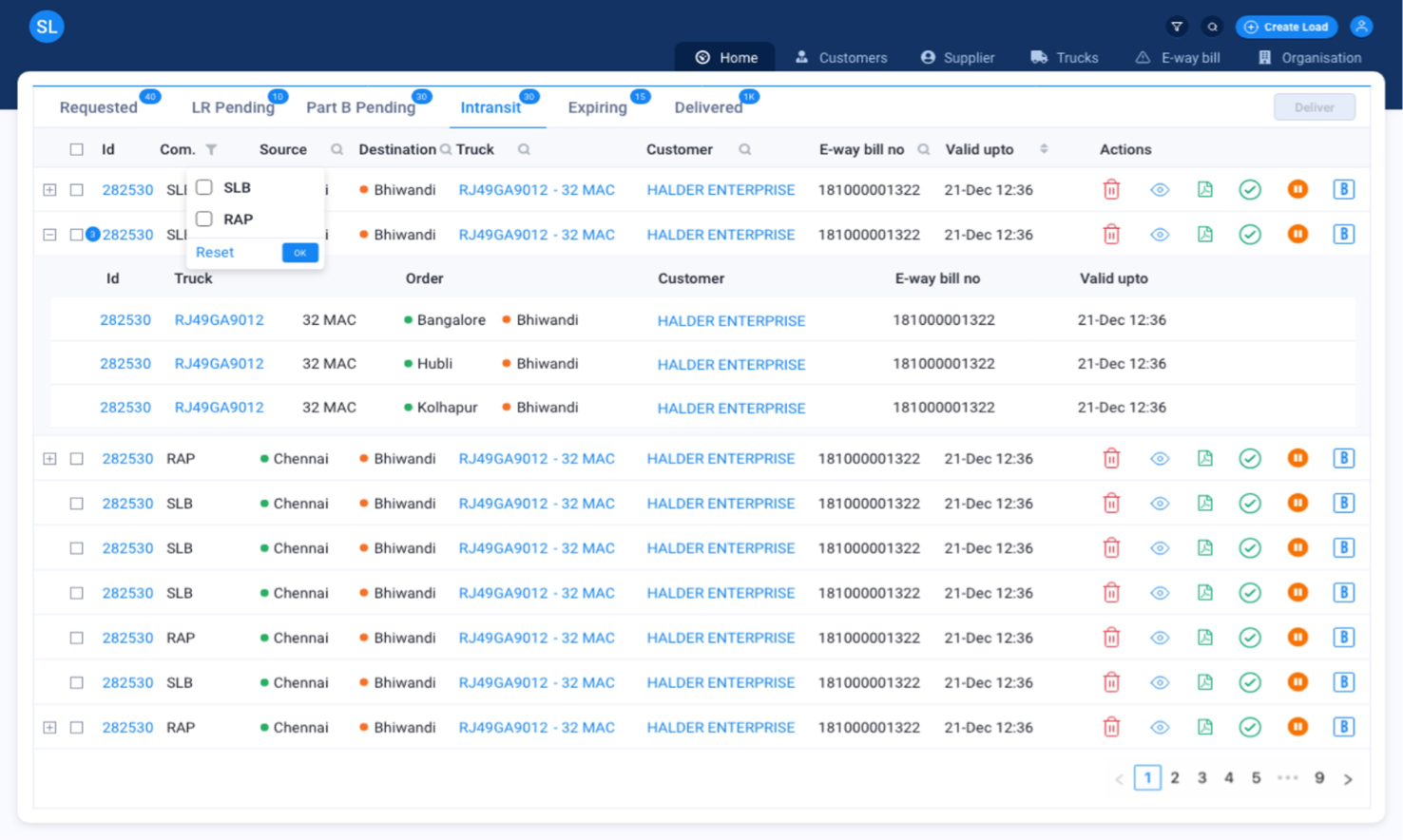
Task: Click the delete trash icon in first row
Action: [1111, 190]
